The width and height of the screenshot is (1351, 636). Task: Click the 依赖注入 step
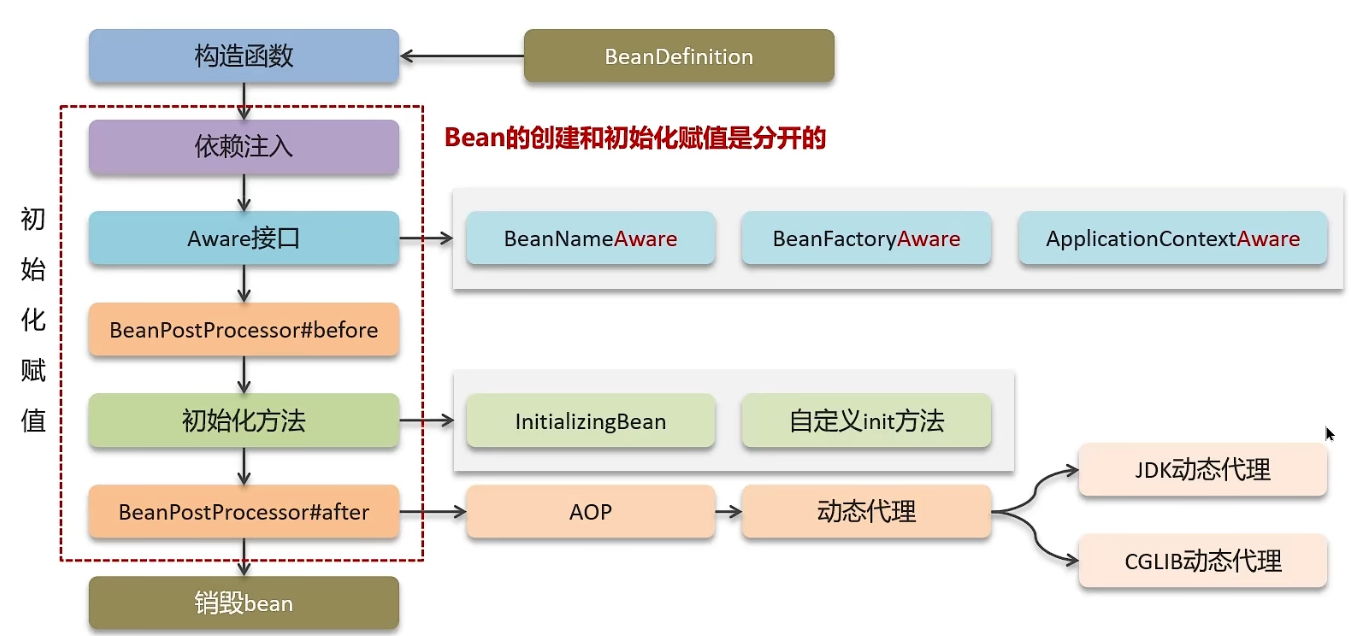tap(243, 147)
